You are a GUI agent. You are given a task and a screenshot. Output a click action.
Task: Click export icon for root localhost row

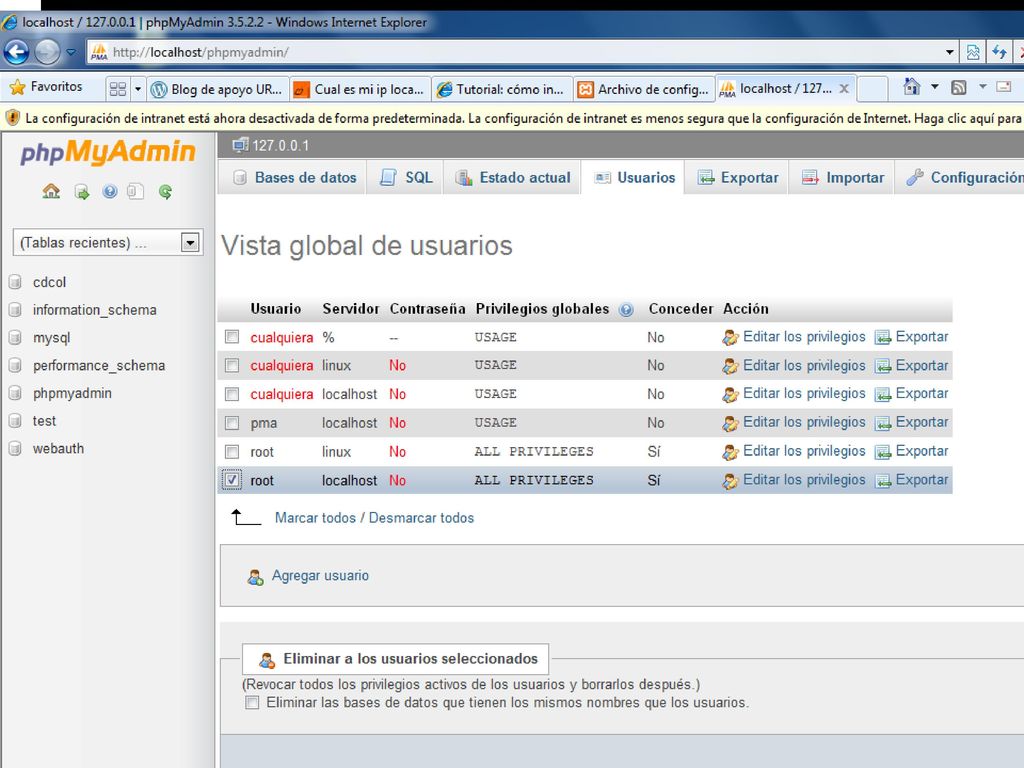(x=883, y=481)
